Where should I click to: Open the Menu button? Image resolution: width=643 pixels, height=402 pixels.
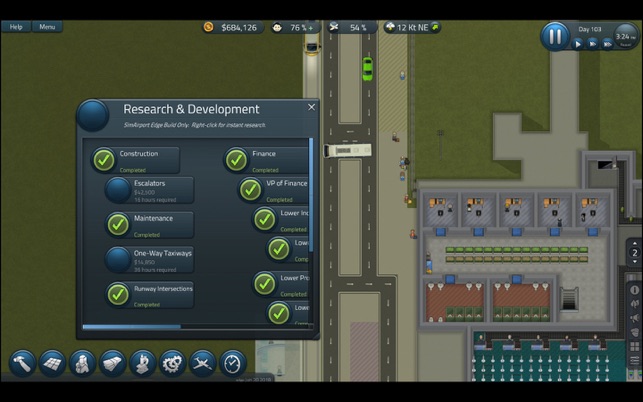click(x=47, y=27)
